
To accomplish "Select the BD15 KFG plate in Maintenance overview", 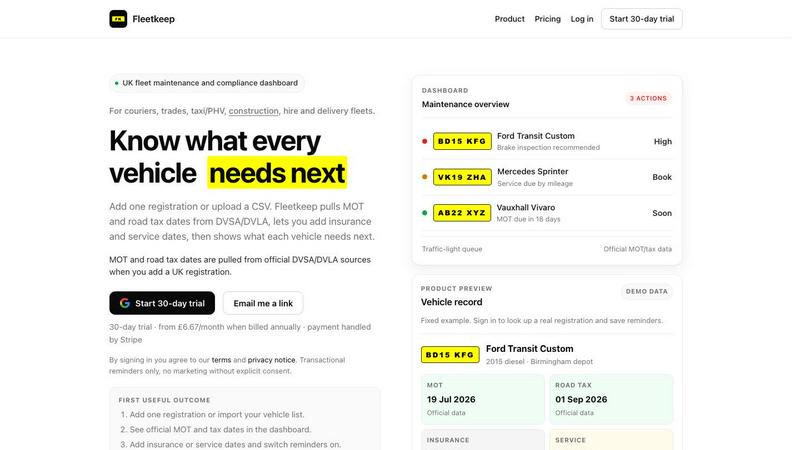I will [462, 141].
